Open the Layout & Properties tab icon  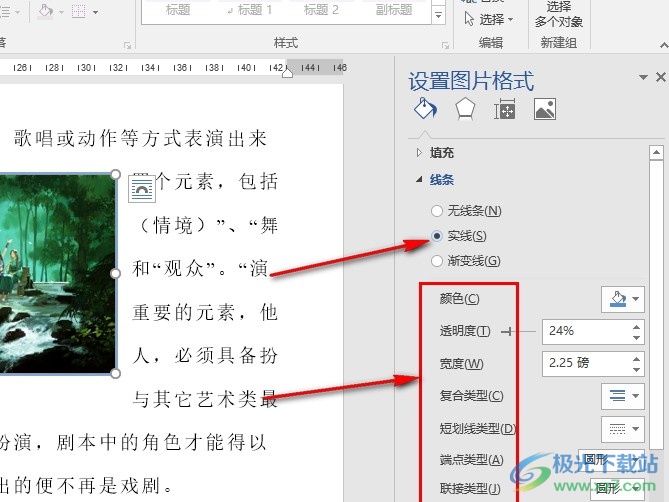point(504,109)
